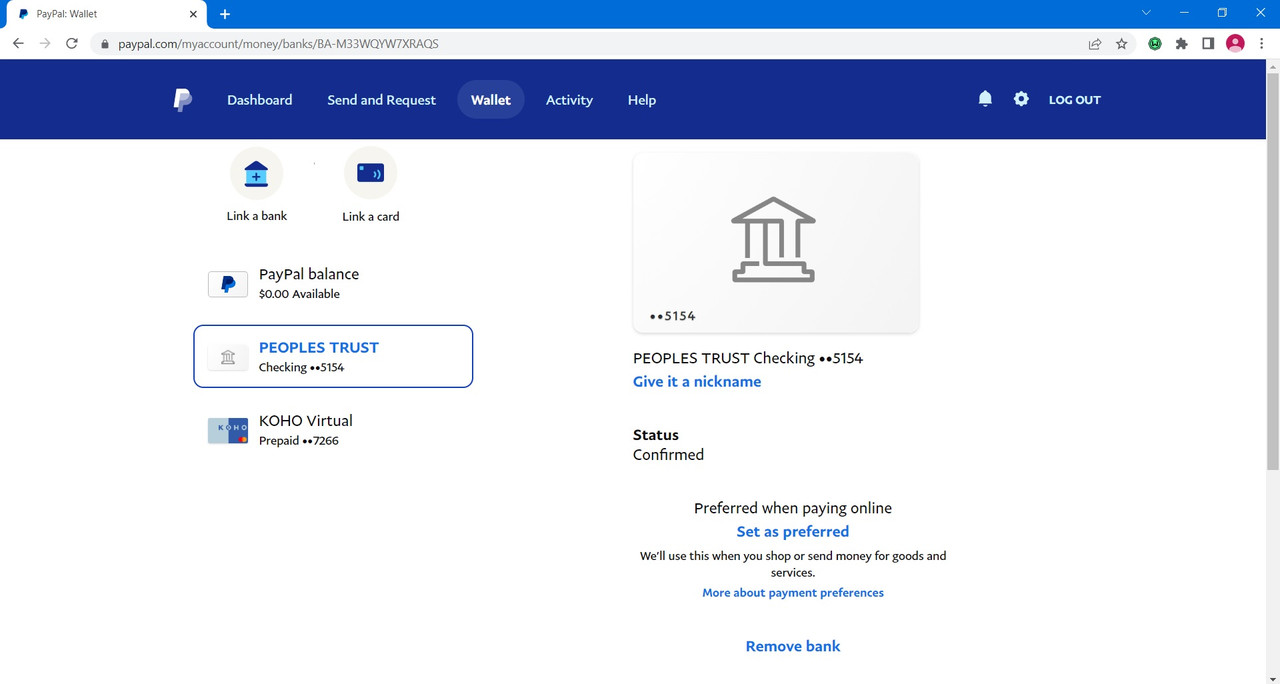This screenshot has width=1280, height=684.
Task: Open a new browser tab
Action: pyautogui.click(x=225, y=14)
